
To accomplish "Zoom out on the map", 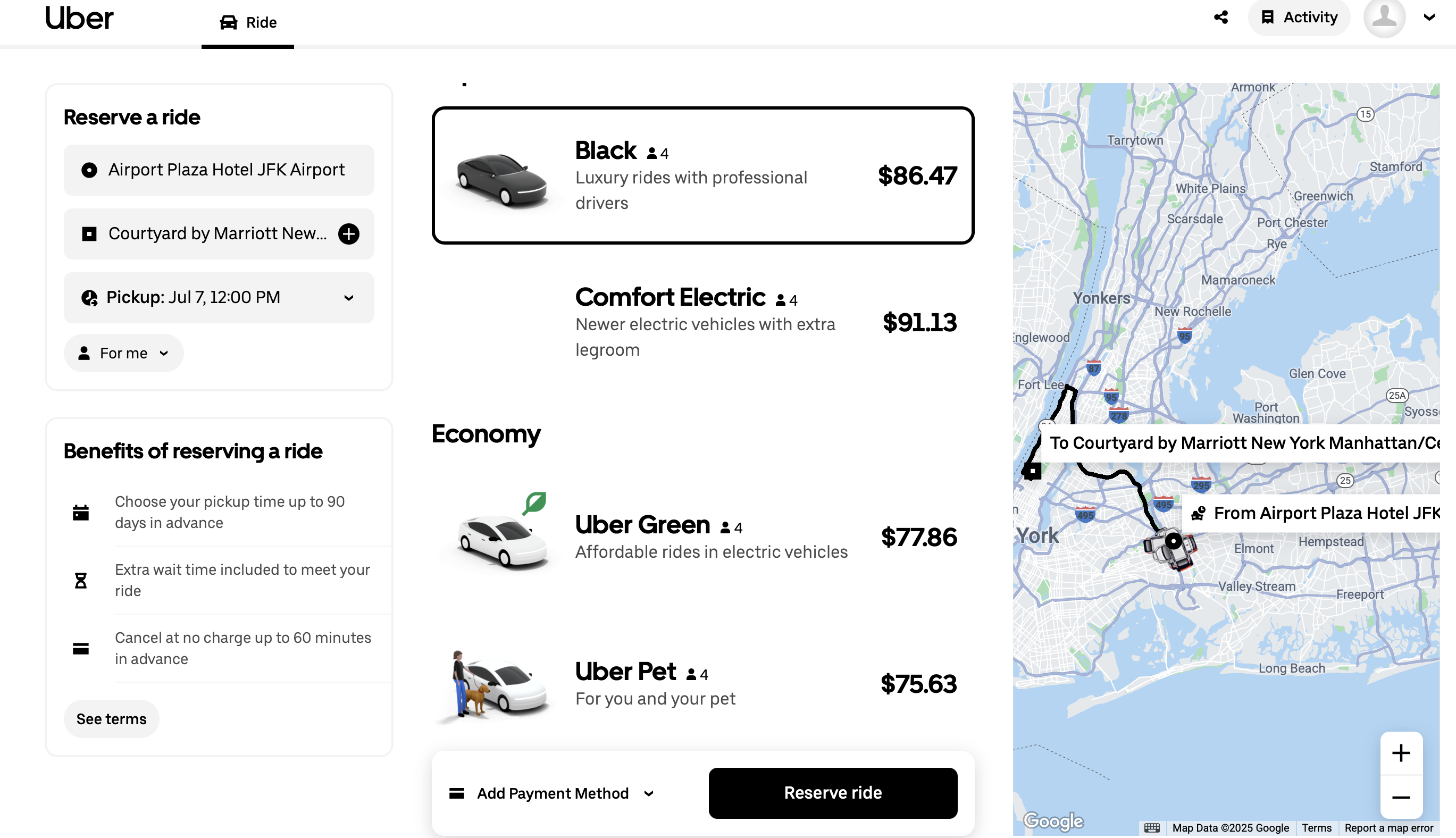I will (1401, 797).
